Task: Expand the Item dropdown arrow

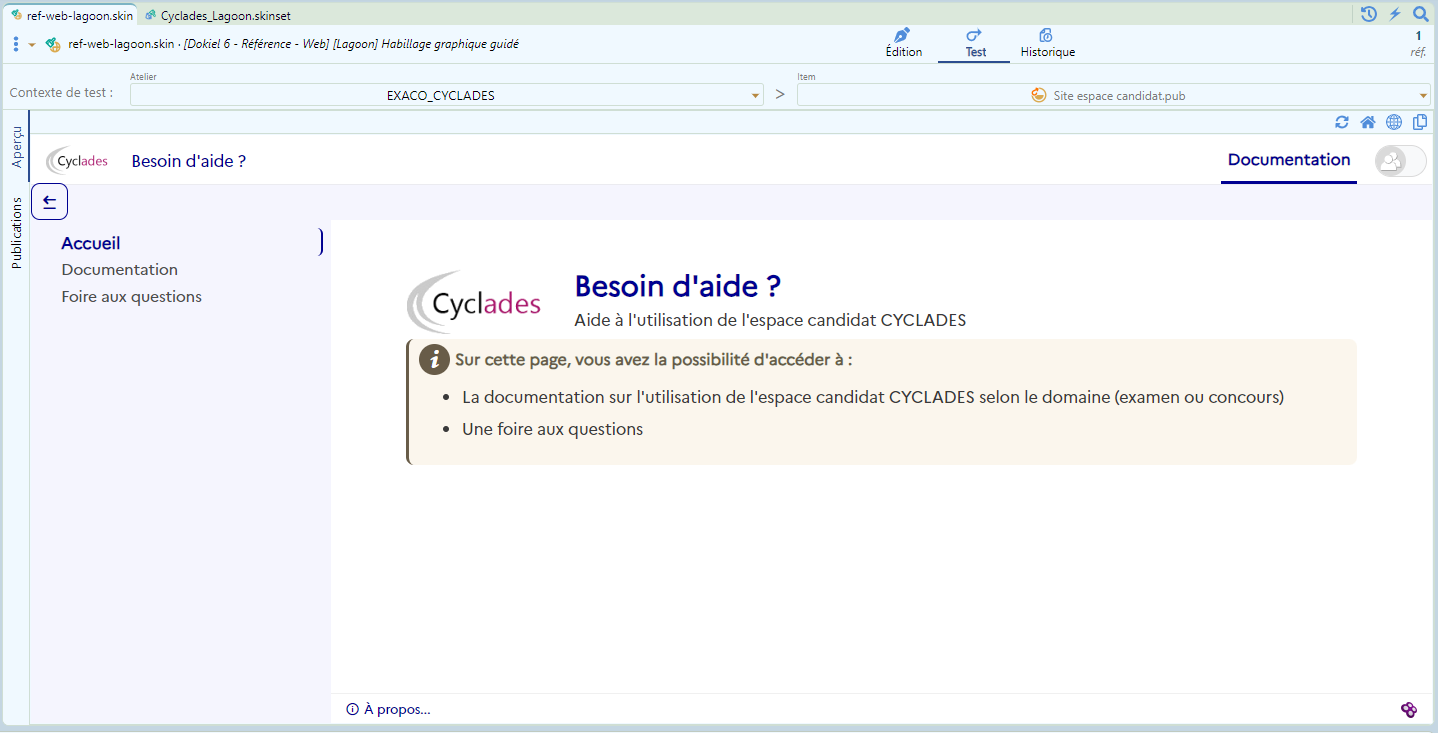Action: [x=1423, y=96]
